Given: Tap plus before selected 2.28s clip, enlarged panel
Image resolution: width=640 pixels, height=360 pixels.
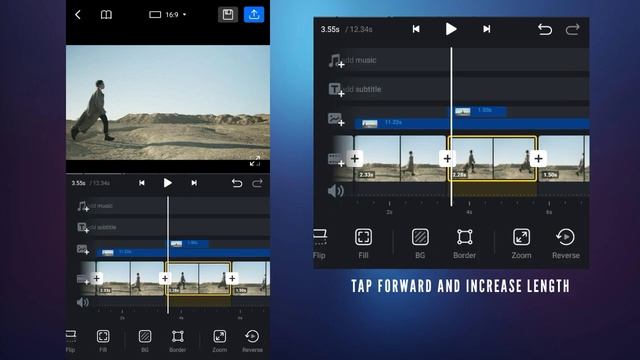Looking at the screenshot, I should pyautogui.click(x=447, y=158).
